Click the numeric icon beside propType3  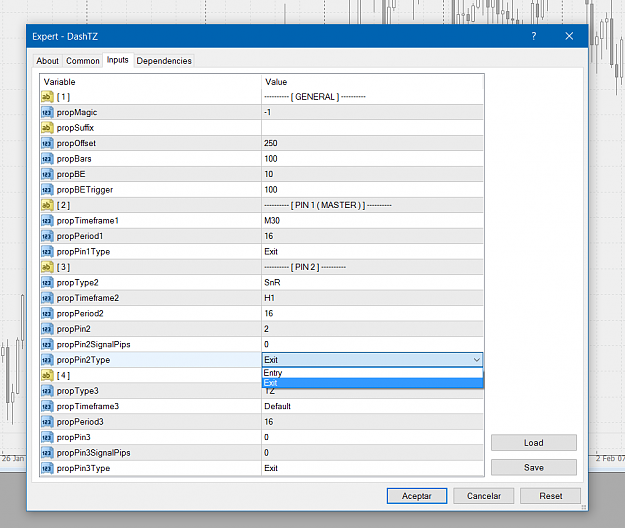47,391
